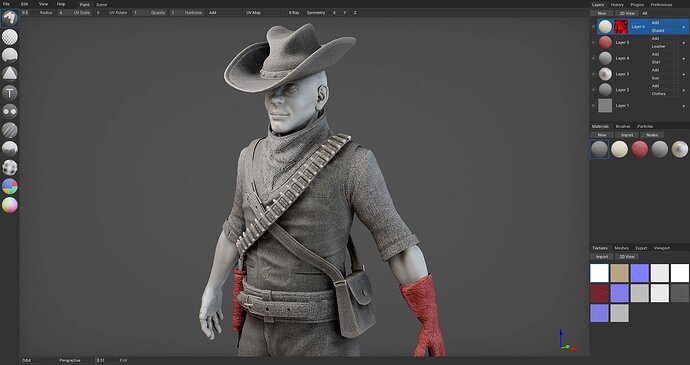This screenshot has width=690, height=365.
Task: Expand the Layer 2 options arrow
Action: (683, 90)
